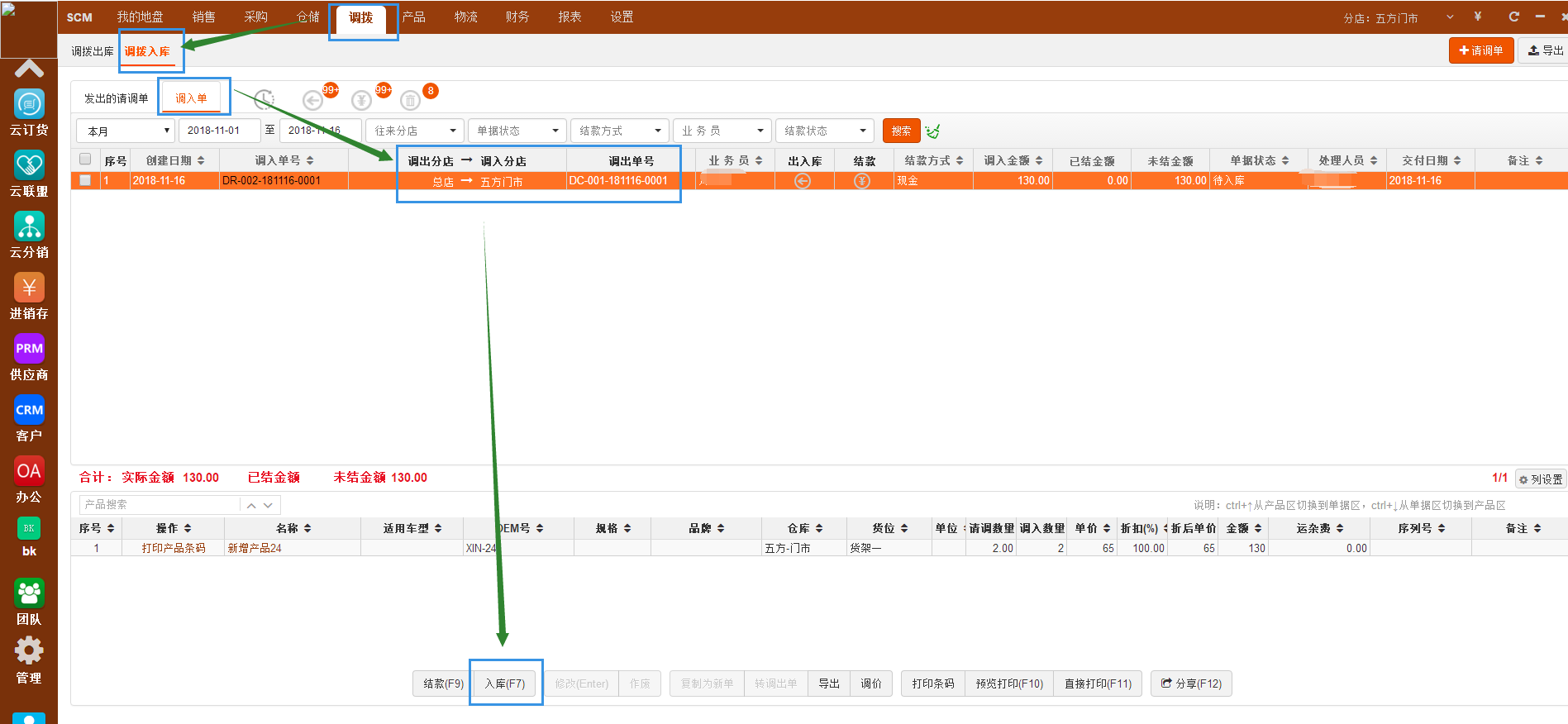The height and width of the screenshot is (724, 1568).
Task: Click the trash icon with badge 8
Action: (x=410, y=101)
